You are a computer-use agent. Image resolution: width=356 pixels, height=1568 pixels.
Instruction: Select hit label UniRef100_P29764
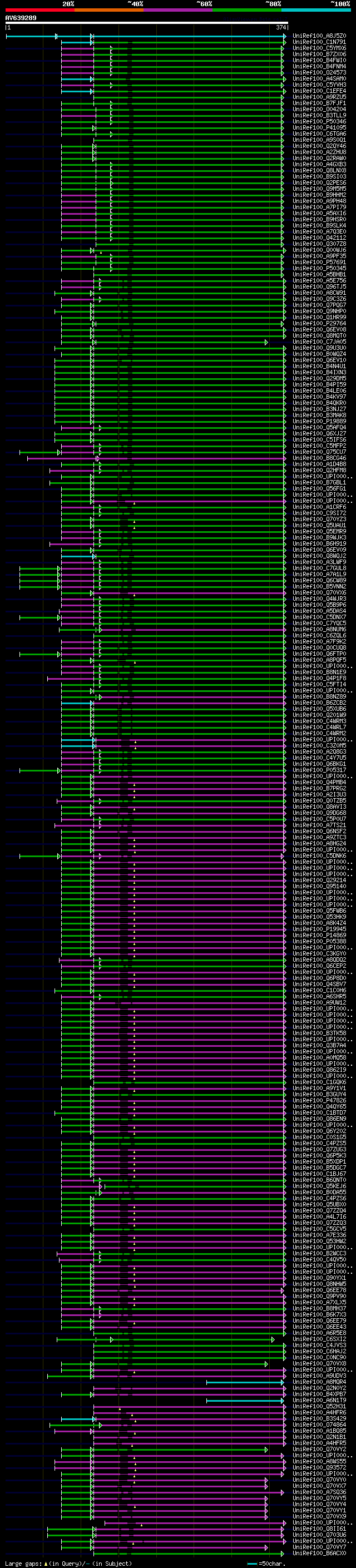tap(319, 323)
